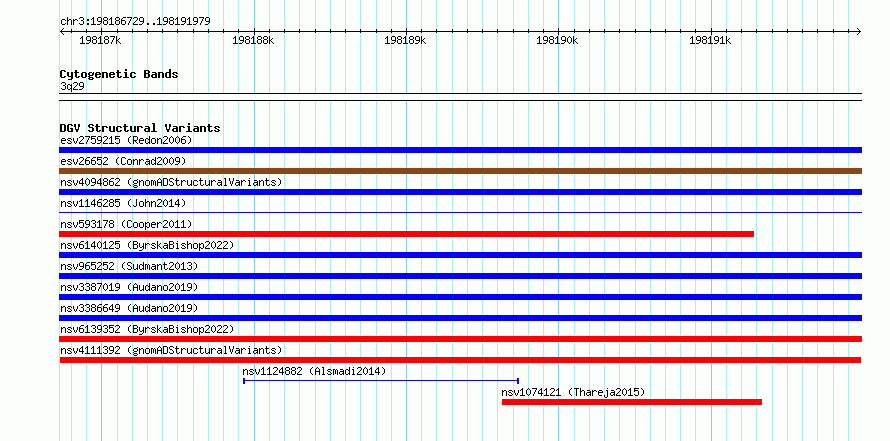Image resolution: width=890 pixels, height=441 pixels.
Task: Click the esv2759215 (Redon2006) label
Action: [x=126, y=140]
